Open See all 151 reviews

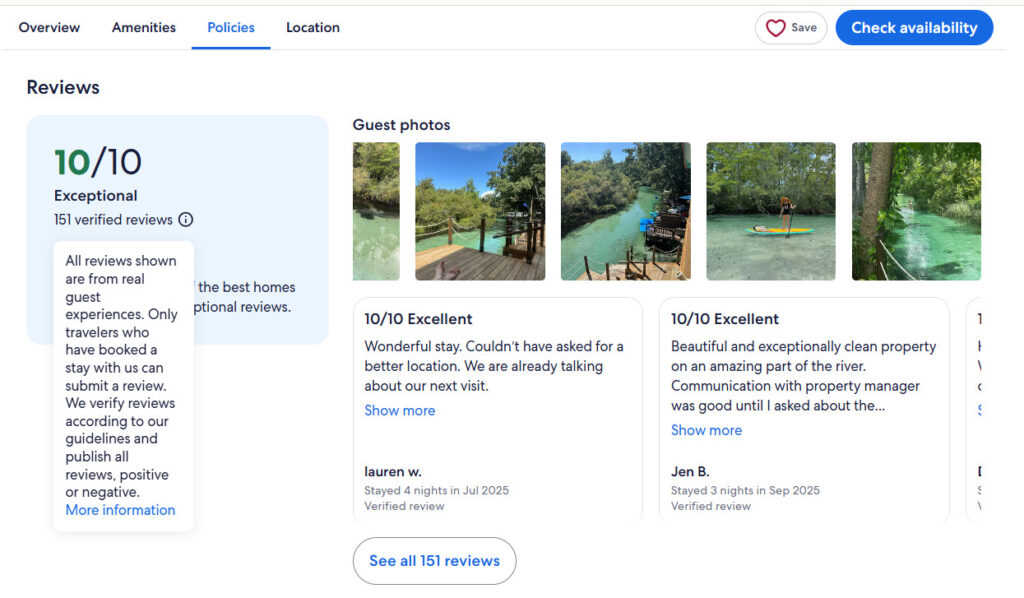434,561
